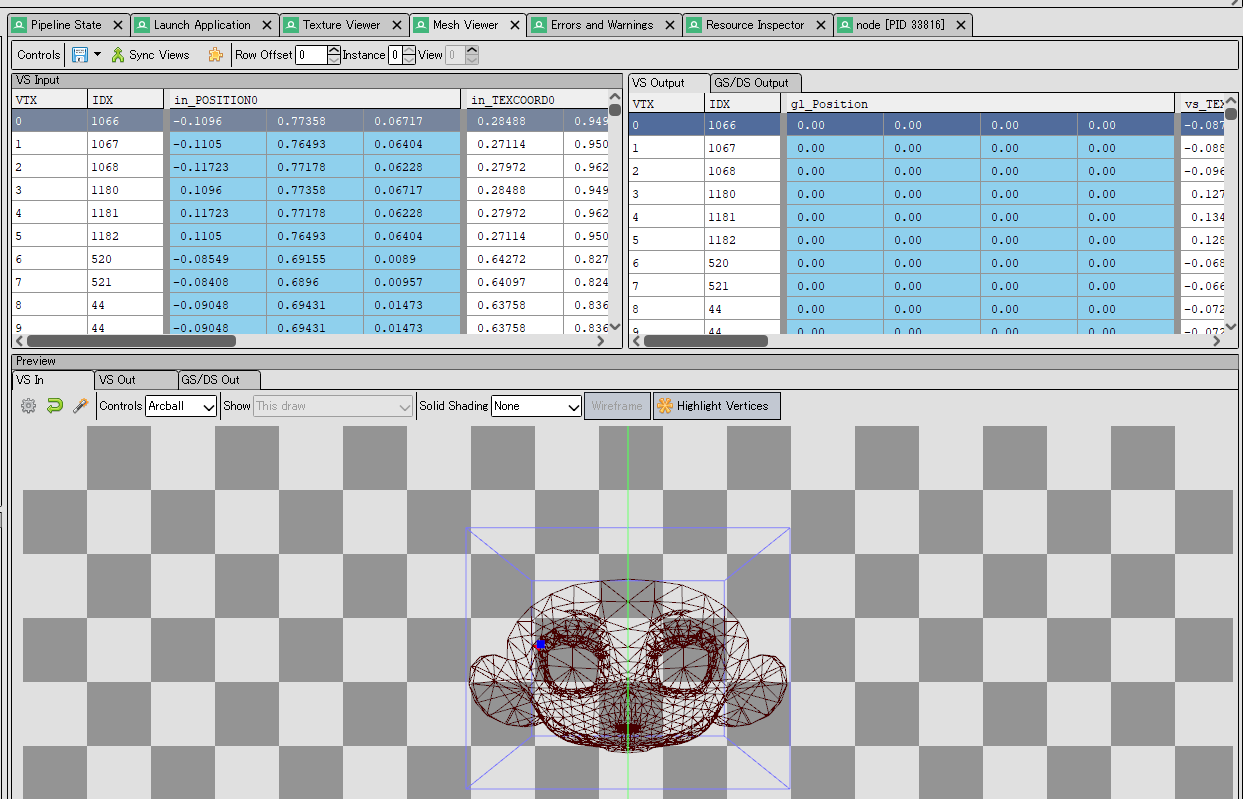1243x799 pixels.
Task: Select vertex row 3 in VS Input table
Action: point(50,190)
